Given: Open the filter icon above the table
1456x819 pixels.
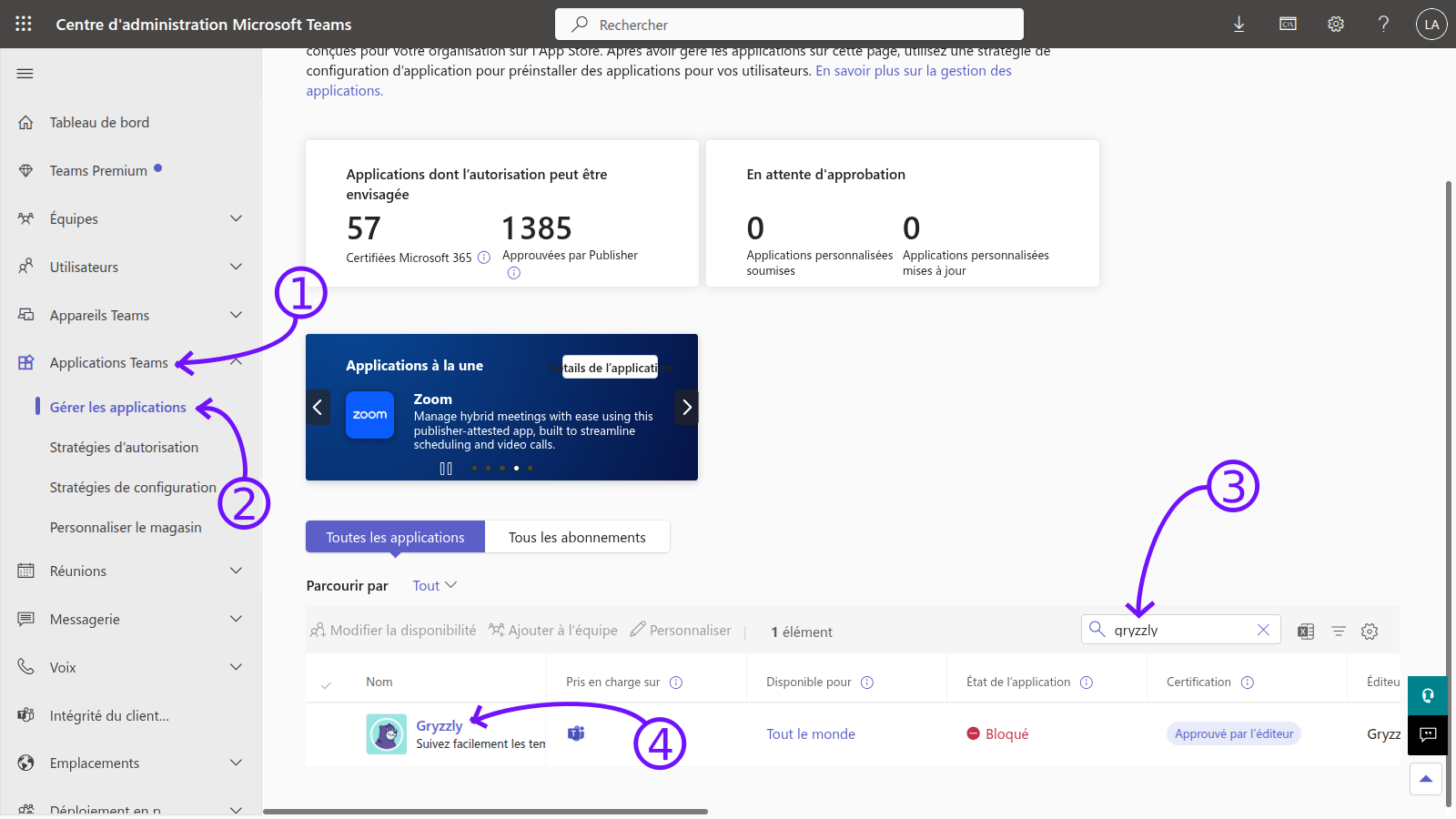Looking at the screenshot, I should click(x=1339, y=632).
